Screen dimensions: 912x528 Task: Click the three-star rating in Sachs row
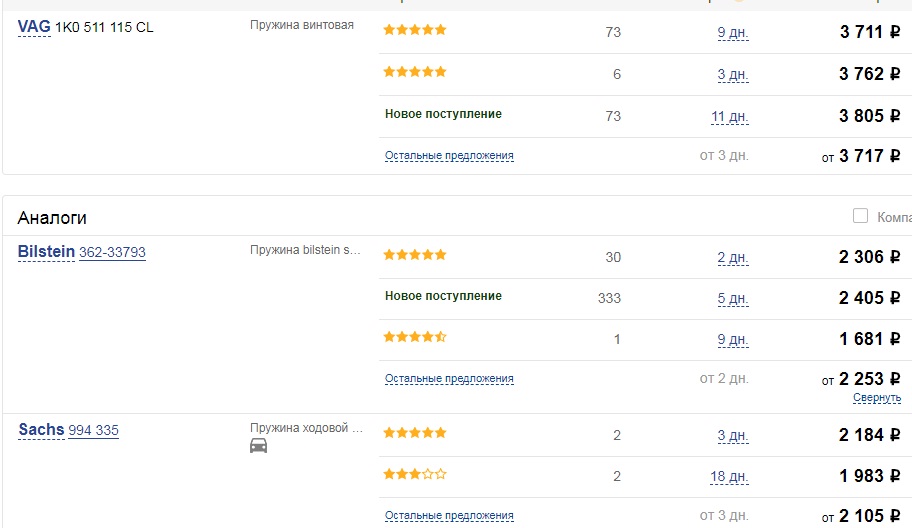click(415, 474)
